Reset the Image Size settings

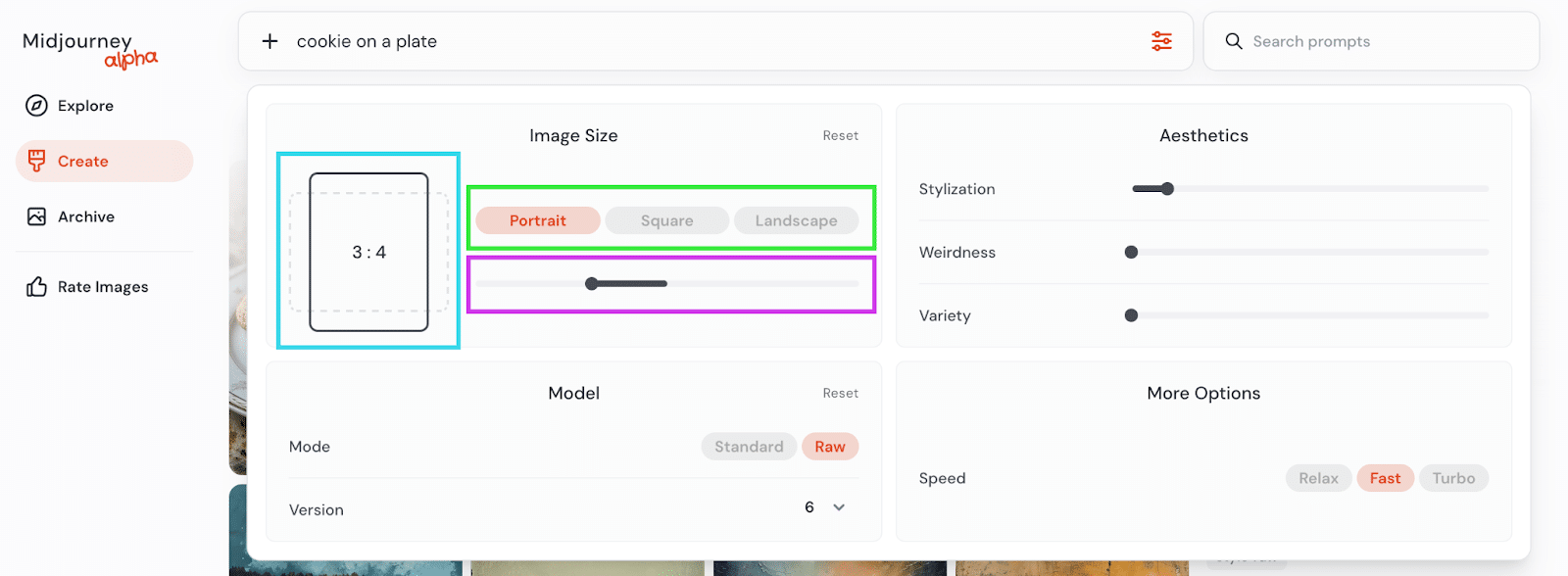point(840,136)
